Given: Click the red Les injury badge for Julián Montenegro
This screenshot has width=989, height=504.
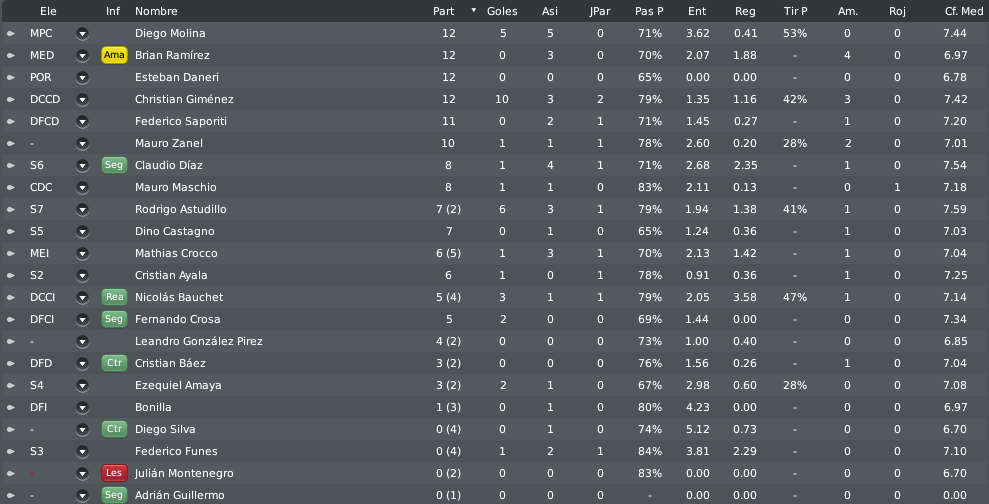Looking at the screenshot, I should coord(114,473).
